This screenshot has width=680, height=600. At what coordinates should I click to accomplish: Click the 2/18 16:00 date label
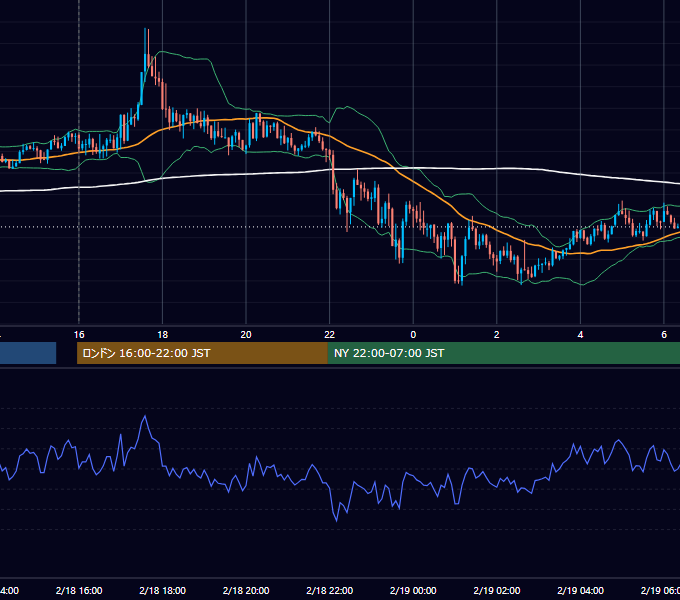pos(79,590)
